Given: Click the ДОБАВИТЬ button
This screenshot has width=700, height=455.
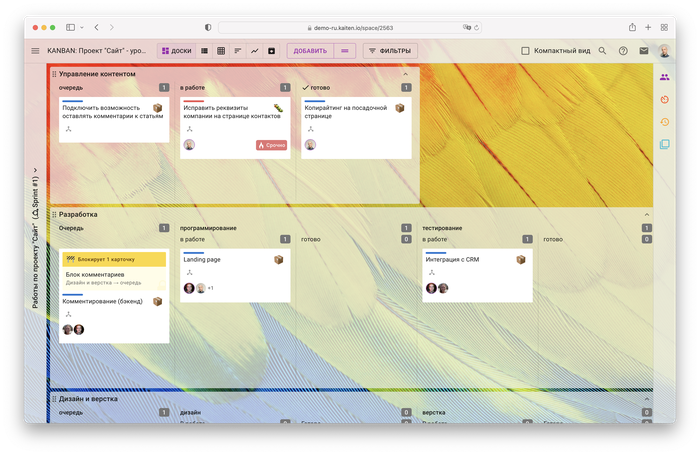Looking at the screenshot, I should tap(309, 50).
